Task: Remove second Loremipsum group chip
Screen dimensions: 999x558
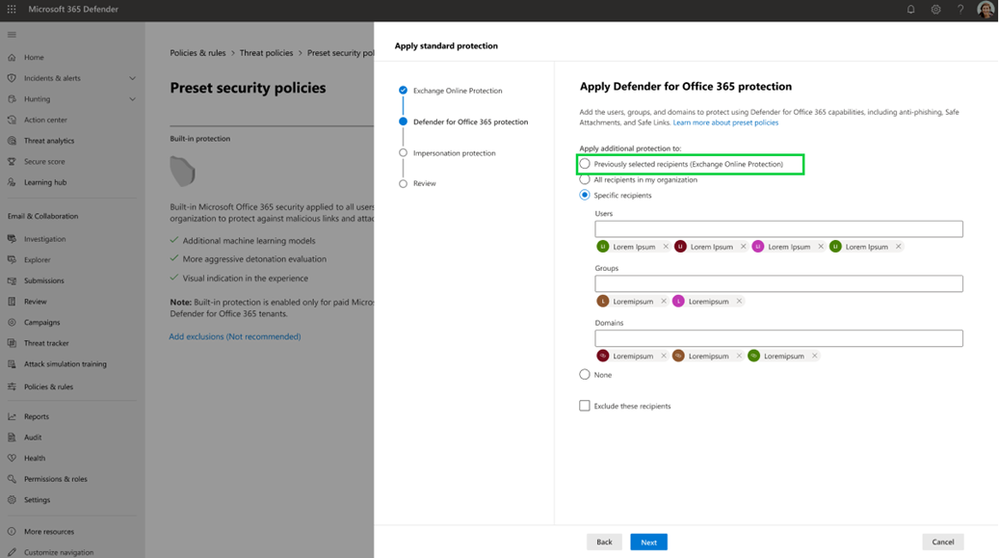Action: [739, 301]
